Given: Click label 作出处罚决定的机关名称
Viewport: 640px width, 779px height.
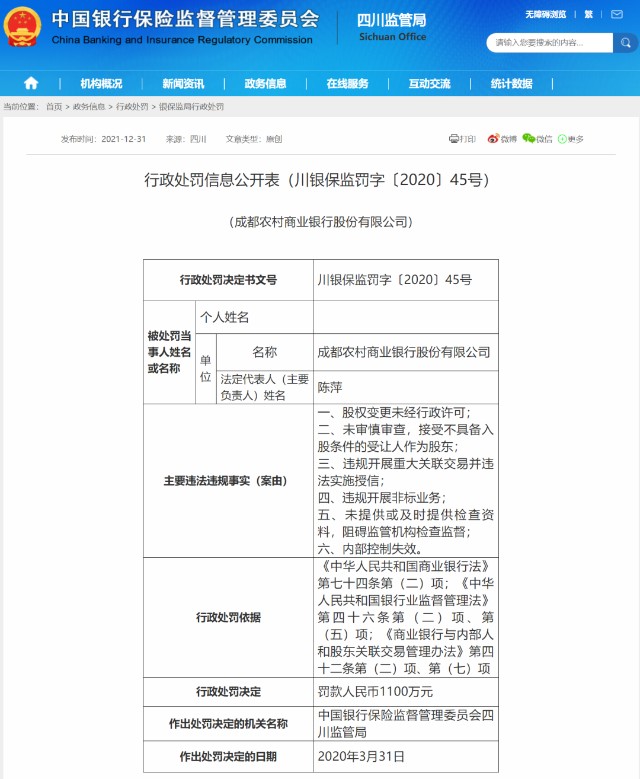Looking at the screenshot, I should coord(228,724).
